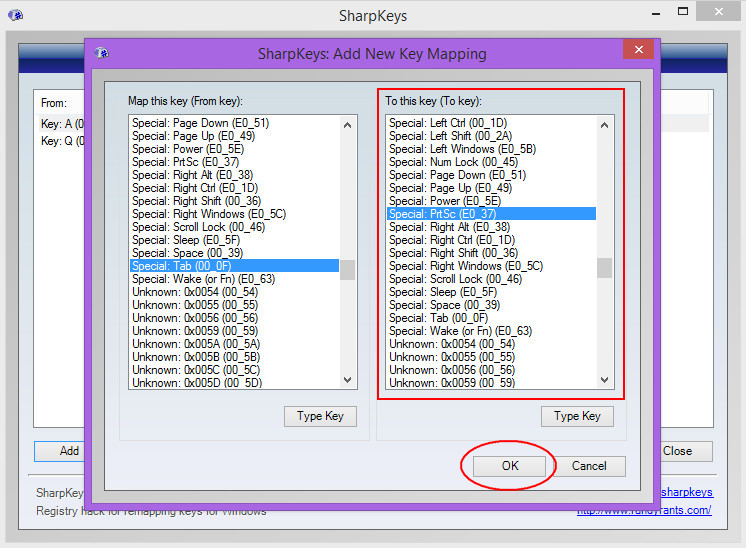746x548 pixels.
Task: Select Unknown 0x0055 in To list
Action: click(x=491, y=357)
